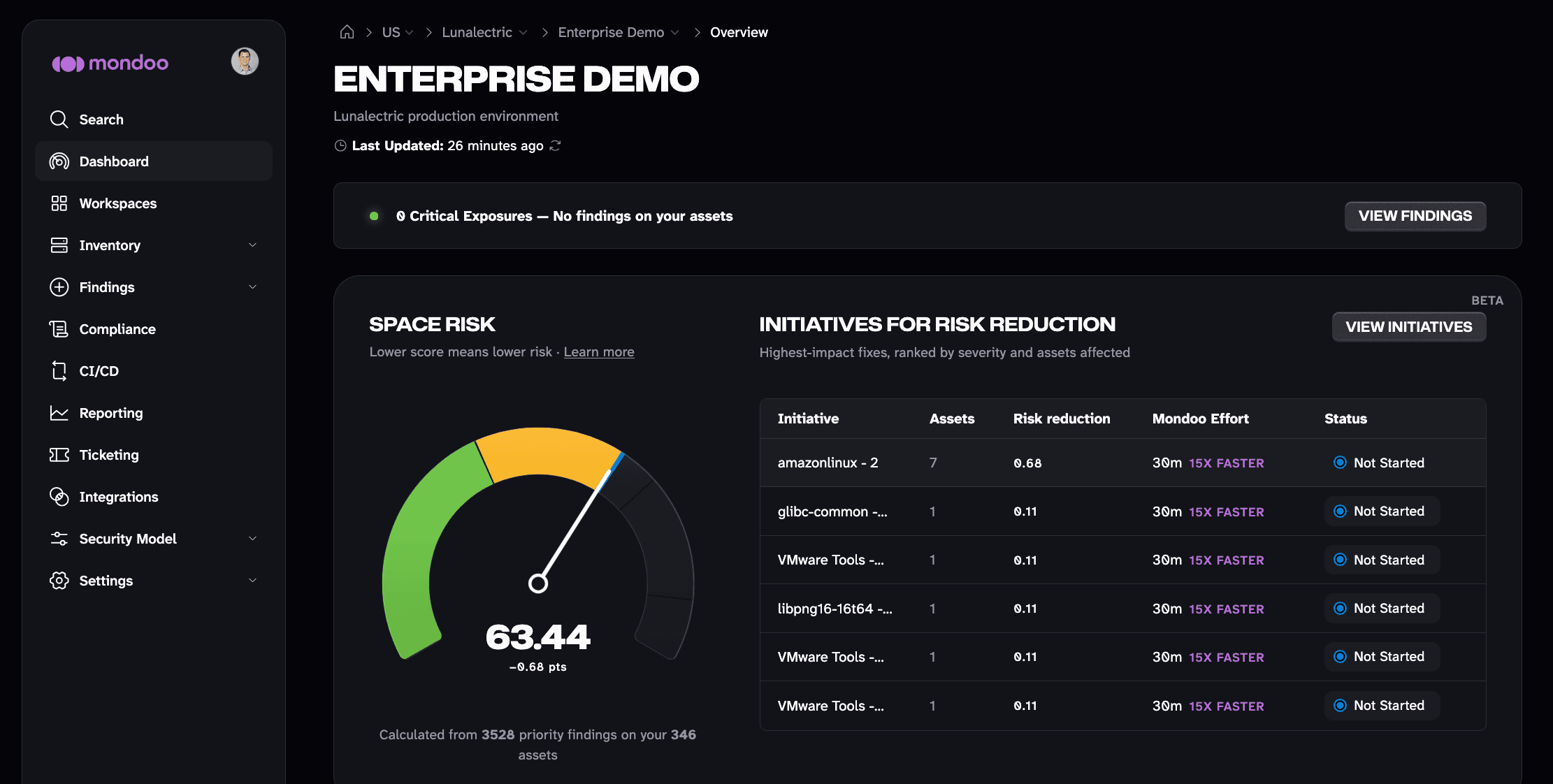This screenshot has width=1553, height=784.
Task: Click the Integrations icon
Action: (59, 497)
